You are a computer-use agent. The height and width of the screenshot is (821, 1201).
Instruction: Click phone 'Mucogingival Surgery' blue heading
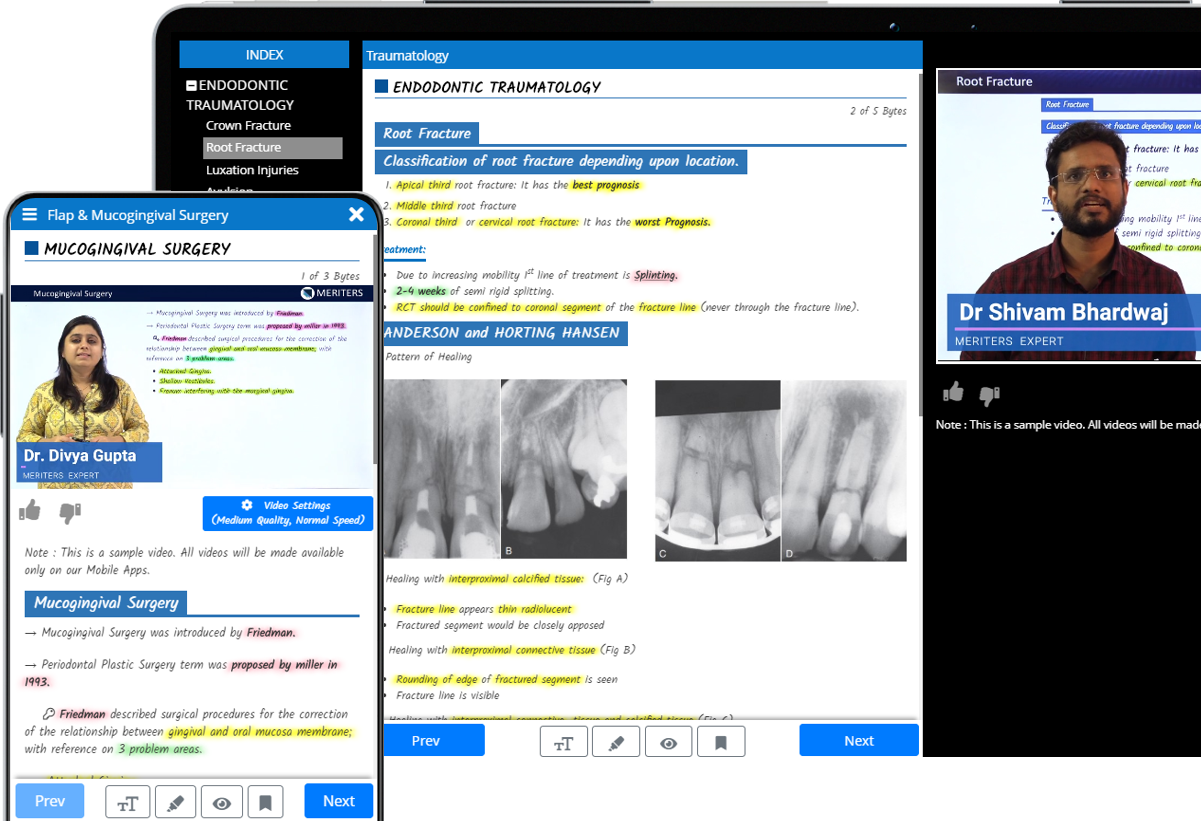click(x=106, y=603)
